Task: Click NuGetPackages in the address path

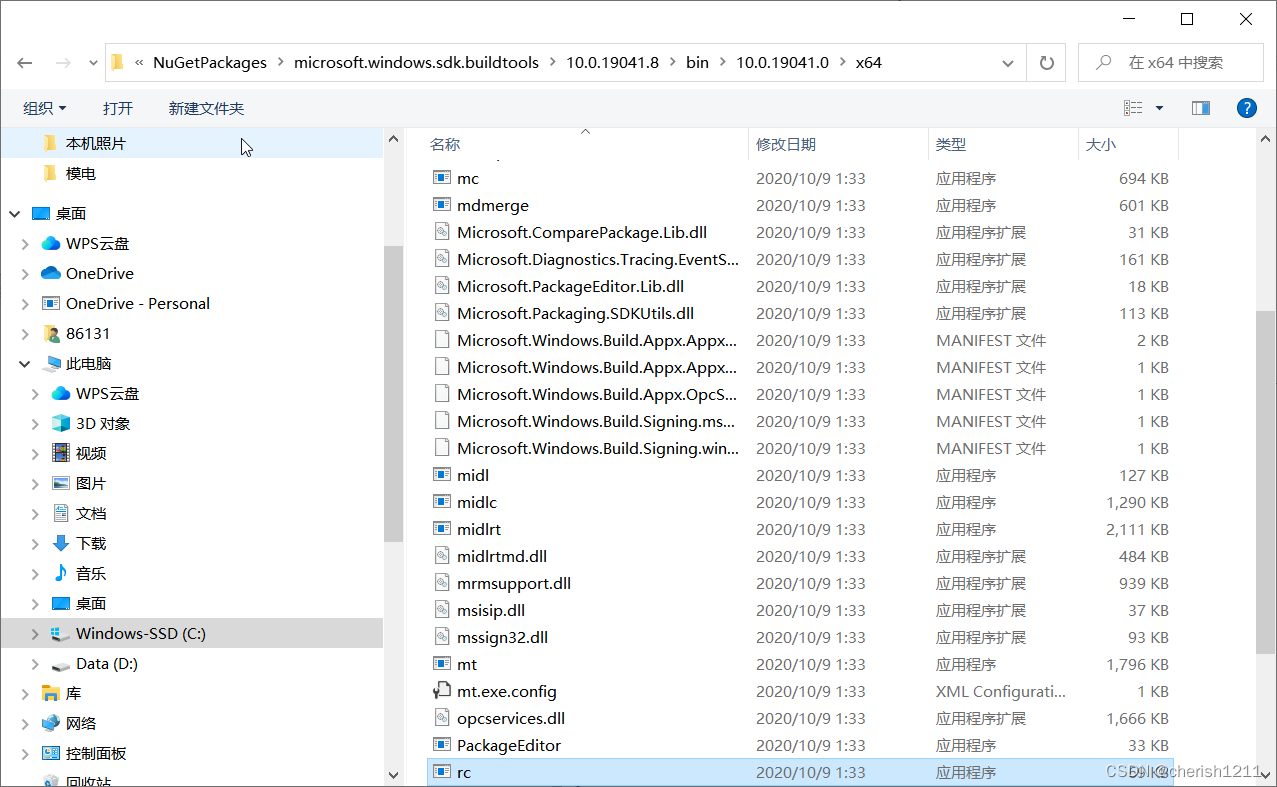Action: coord(210,62)
